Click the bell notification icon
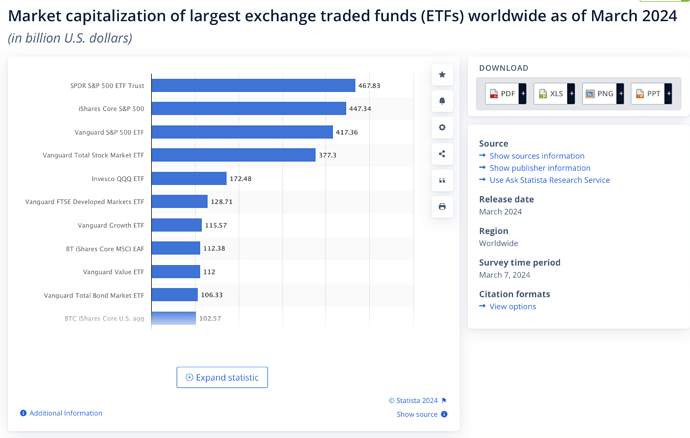 442,101
